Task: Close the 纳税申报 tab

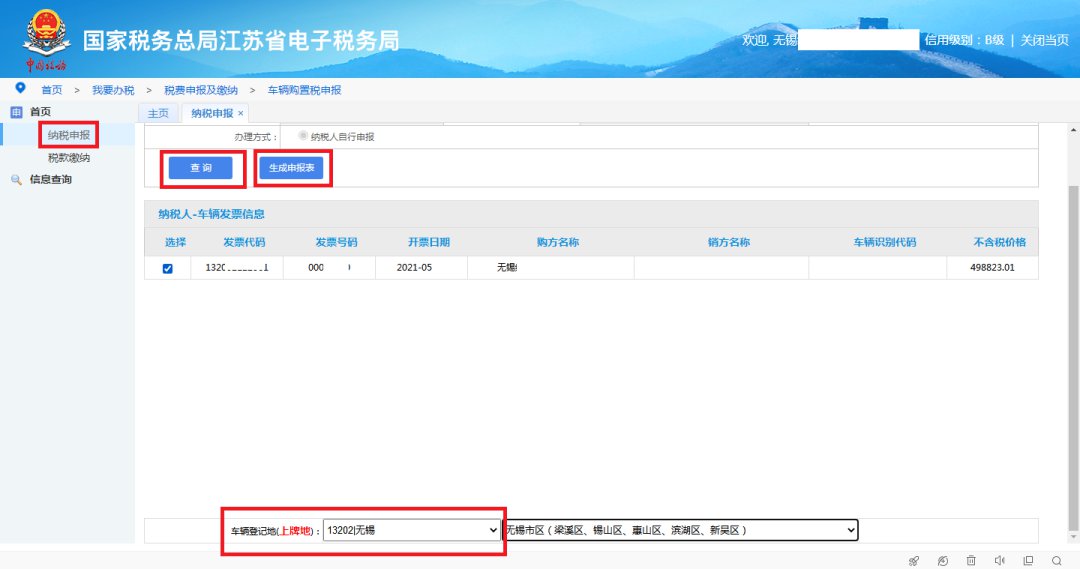Action: (x=241, y=113)
